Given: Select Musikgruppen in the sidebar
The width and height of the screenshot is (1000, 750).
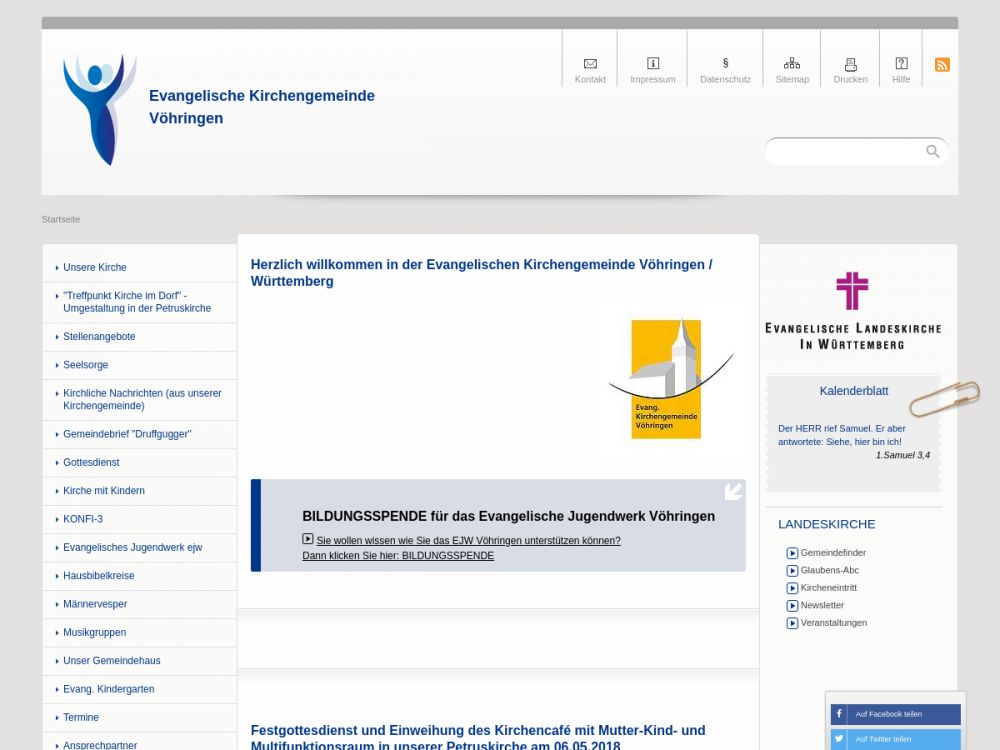Looking at the screenshot, I should [94, 633].
